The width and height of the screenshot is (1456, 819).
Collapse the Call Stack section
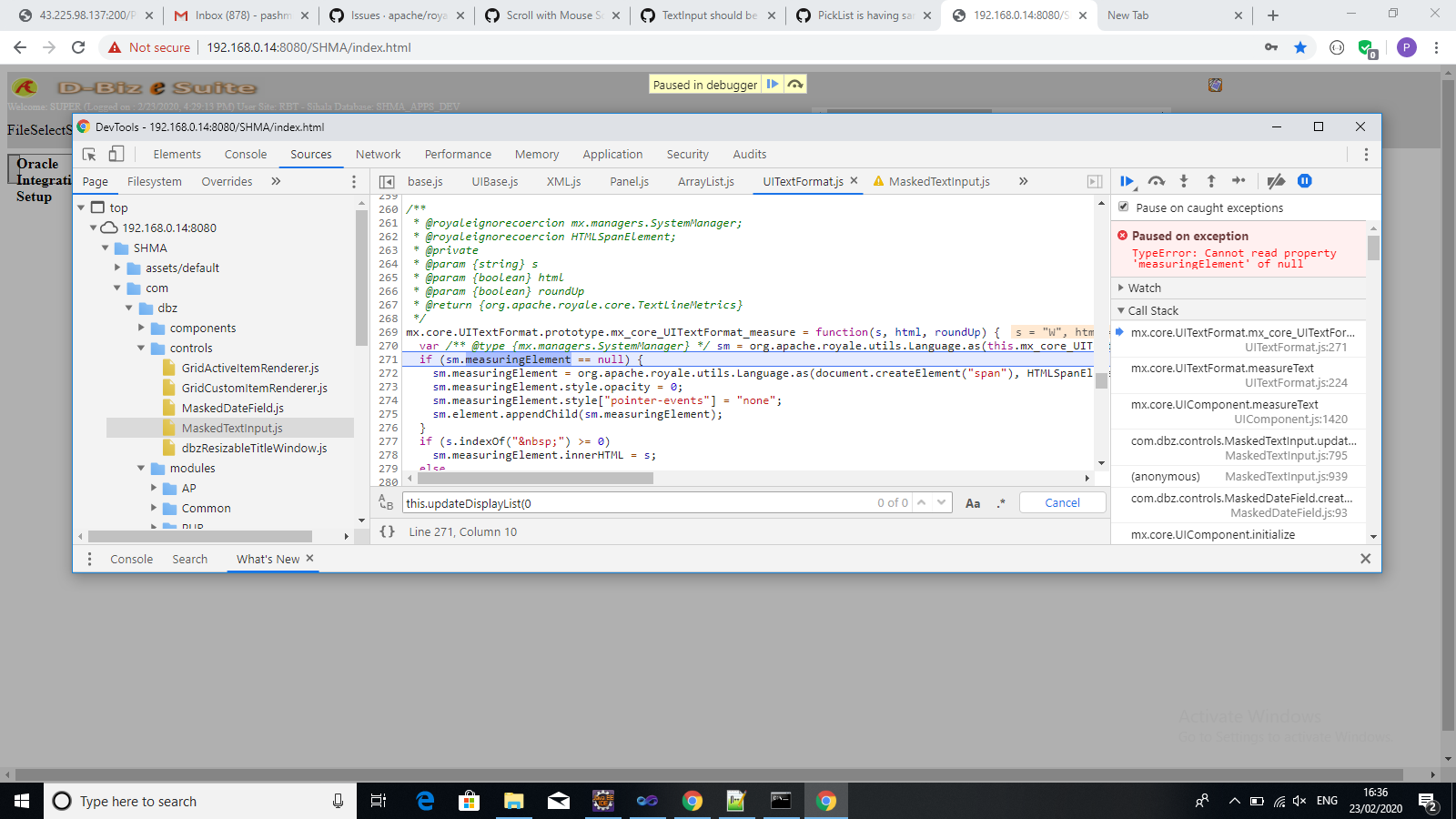coord(1152,311)
